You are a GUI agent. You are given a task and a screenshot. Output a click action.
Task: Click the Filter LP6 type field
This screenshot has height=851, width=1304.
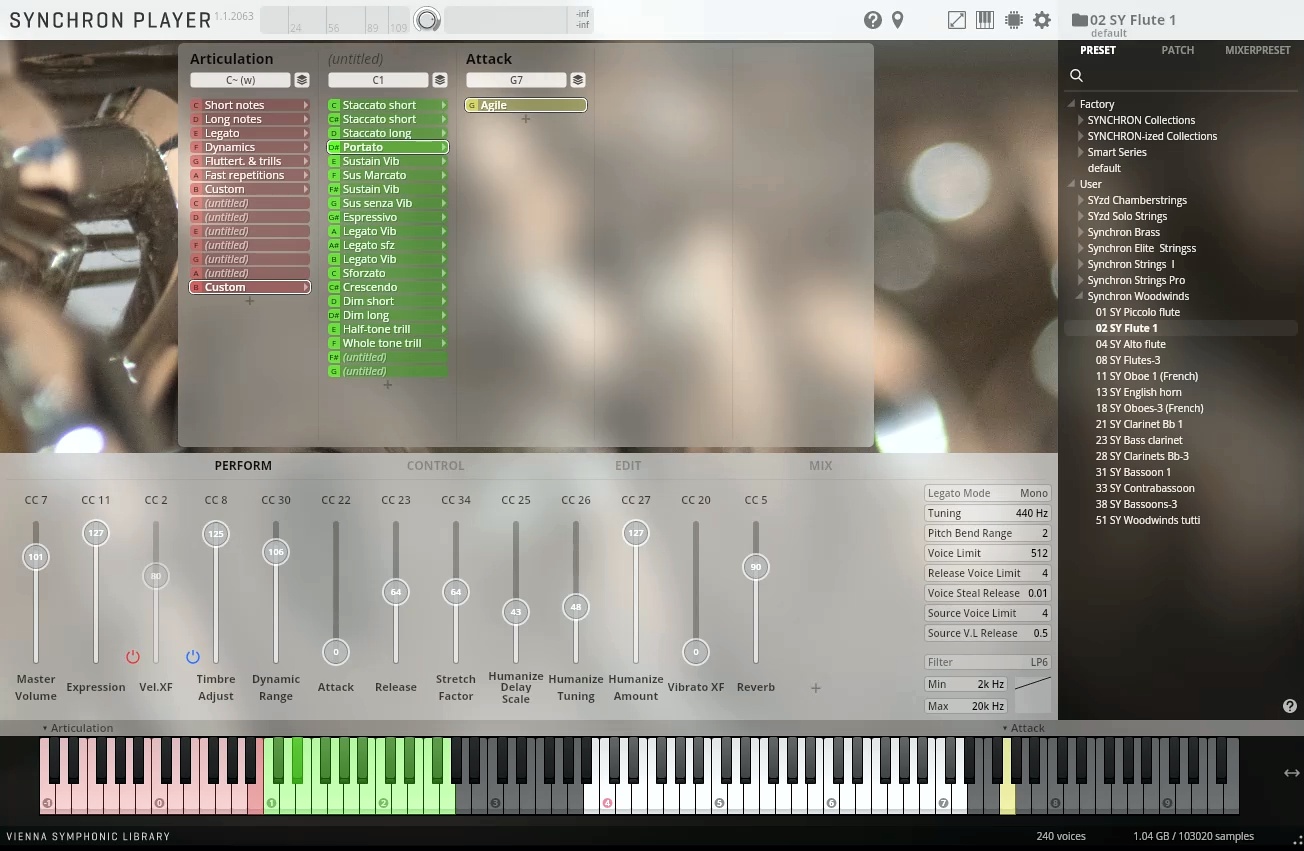click(988, 662)
